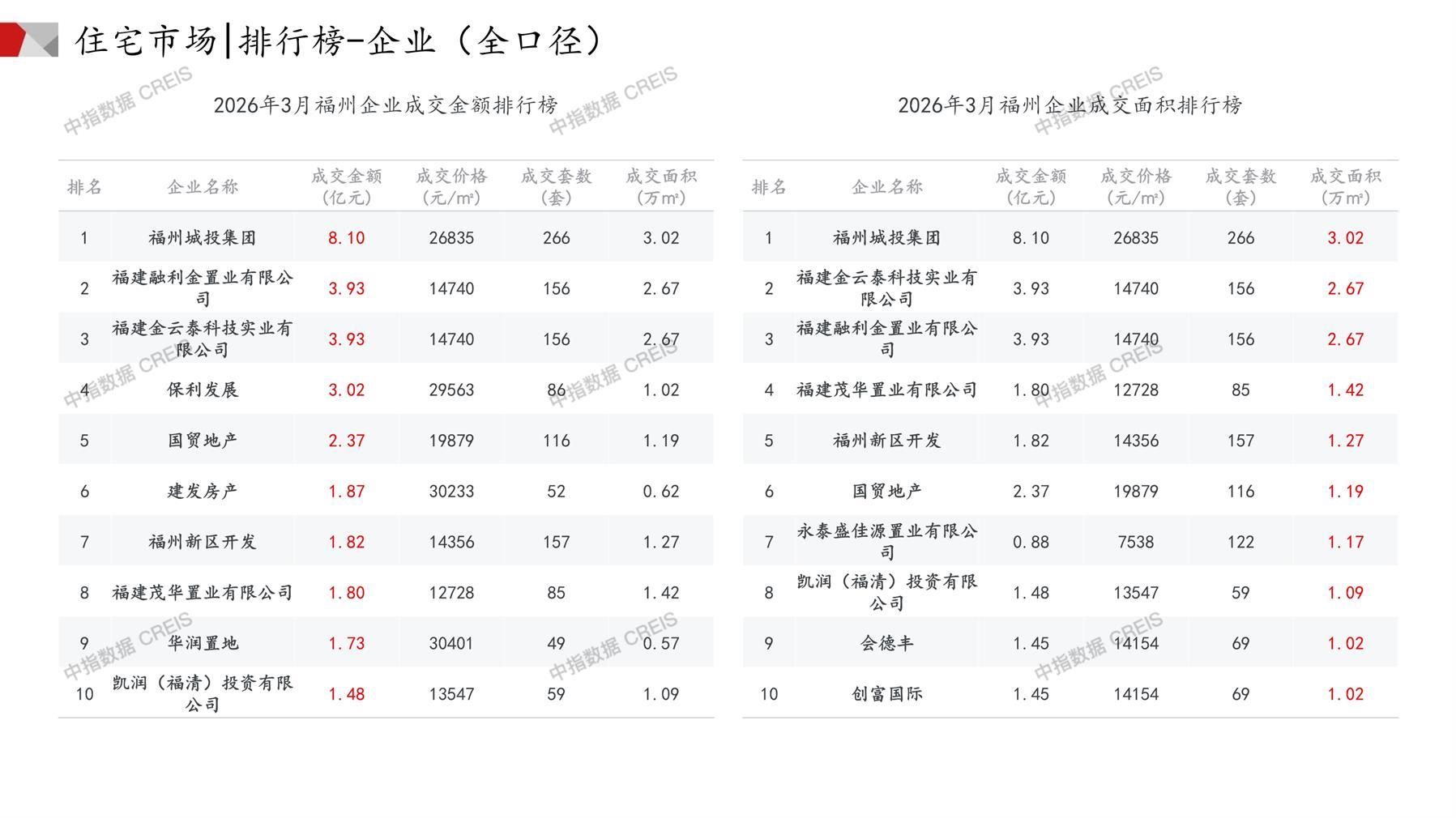
Task: Click 企业名称 header in the right table
Action: [x=886, y=187]
